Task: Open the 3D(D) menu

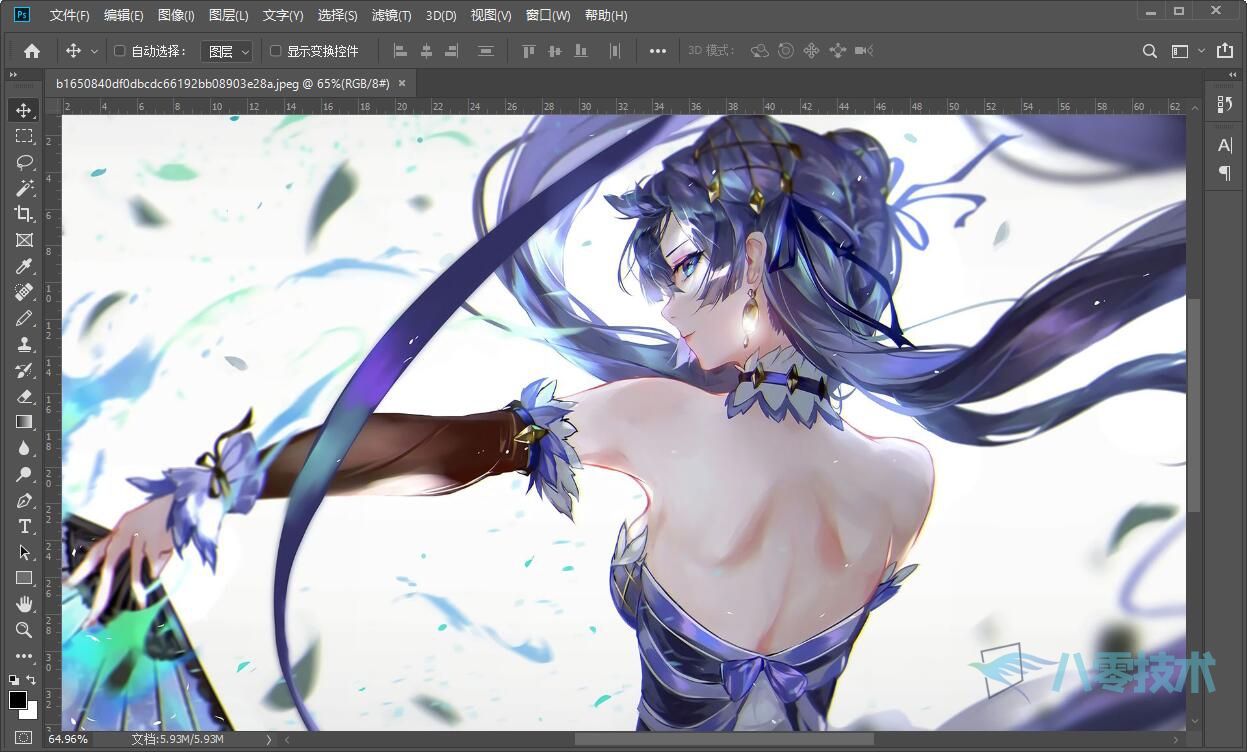Action: click(x=441, y=15)
